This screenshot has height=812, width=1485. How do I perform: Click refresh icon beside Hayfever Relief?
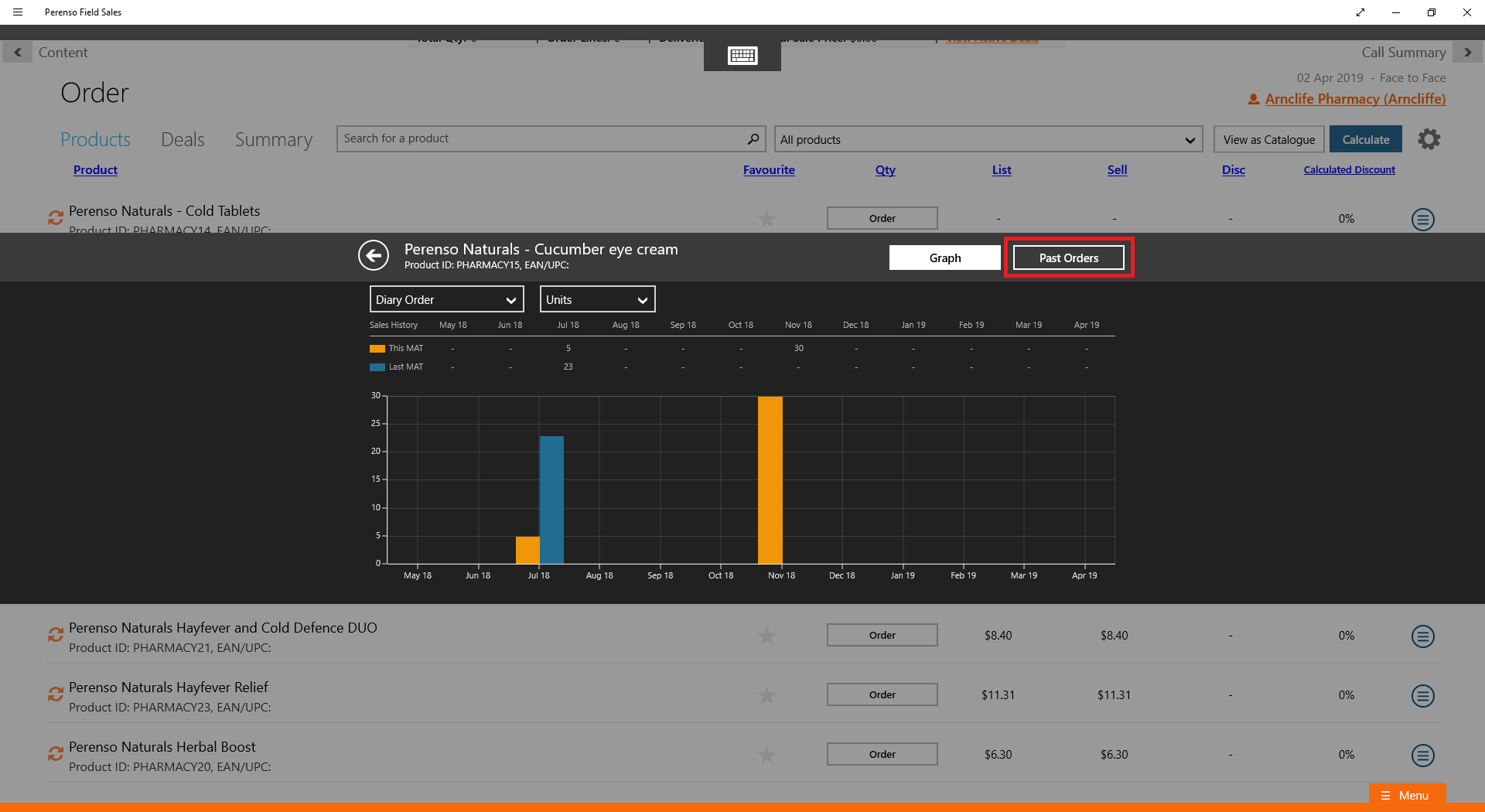click(x=55, y=694)
